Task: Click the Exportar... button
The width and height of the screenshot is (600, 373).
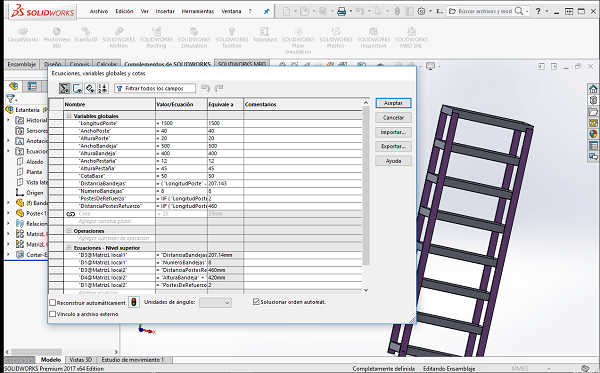Action: pos(393,147)
